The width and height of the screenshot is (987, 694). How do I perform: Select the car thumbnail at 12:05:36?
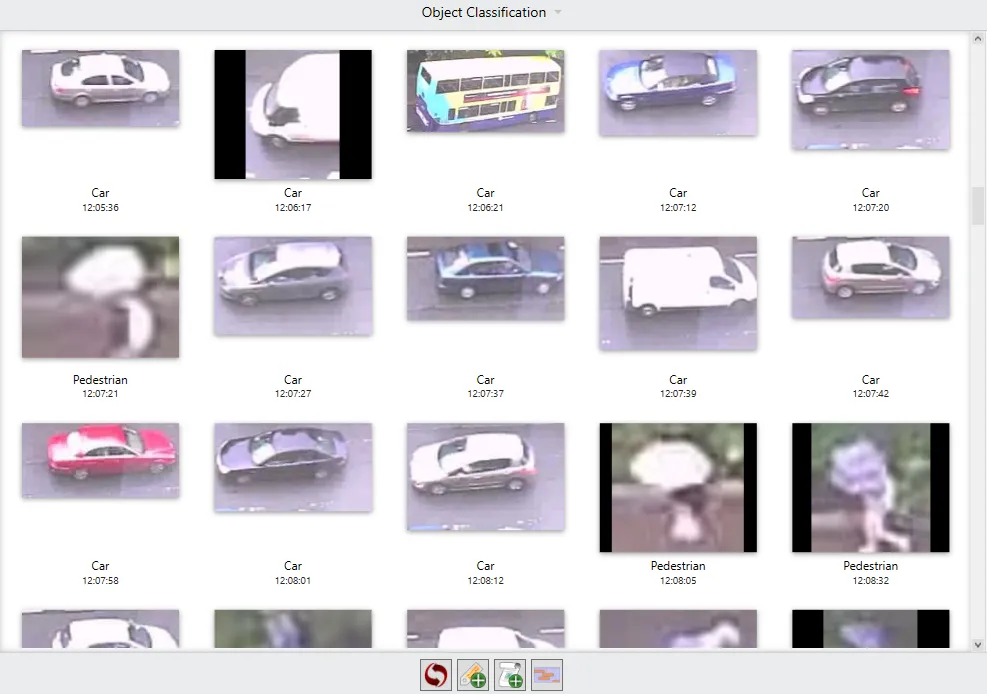pyautogui.click(x=101, y=88)
